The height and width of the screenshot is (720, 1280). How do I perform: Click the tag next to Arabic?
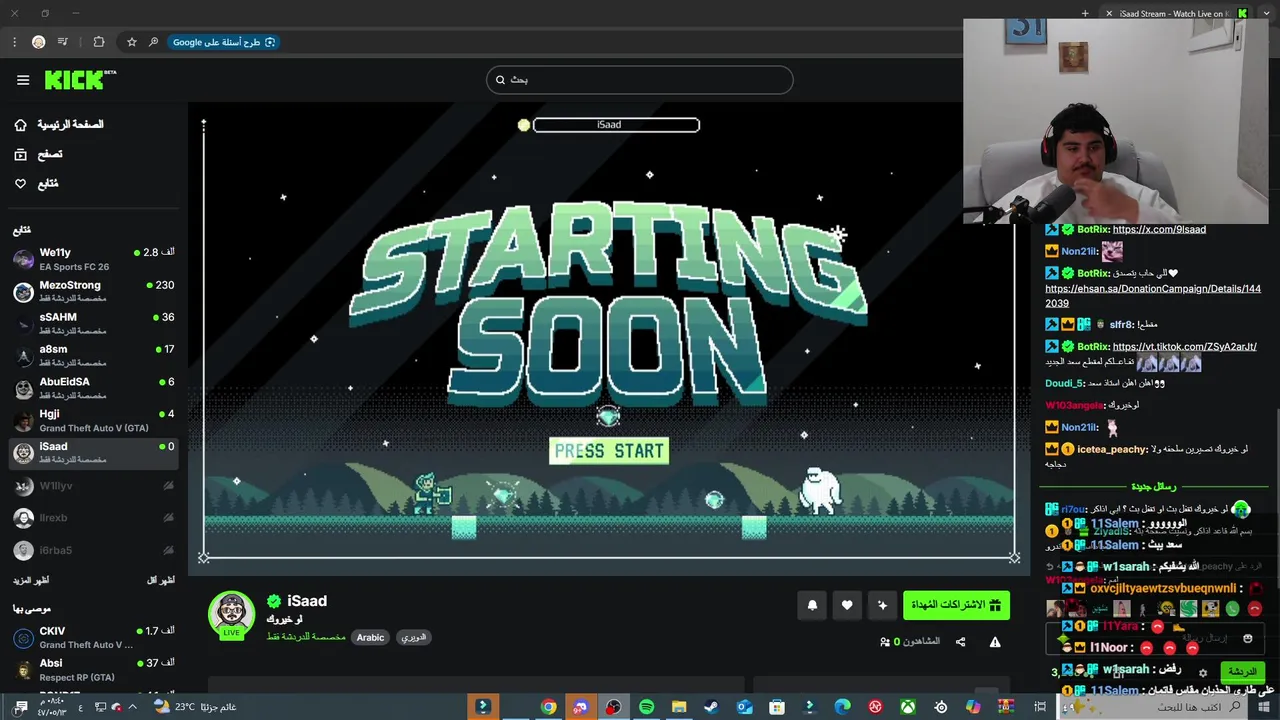pyautogui.click(x=413, y=637)
